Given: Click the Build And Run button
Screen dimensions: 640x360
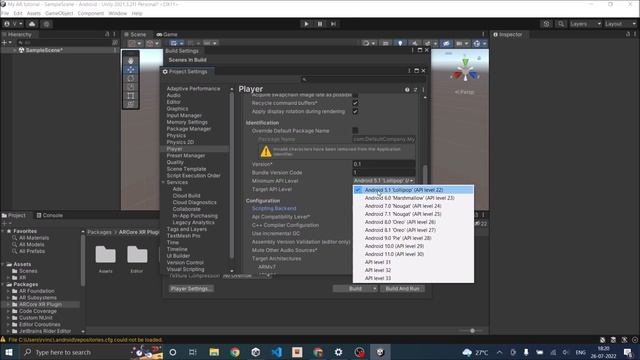Looking at the screenshot, I should [x=402, y=289].
